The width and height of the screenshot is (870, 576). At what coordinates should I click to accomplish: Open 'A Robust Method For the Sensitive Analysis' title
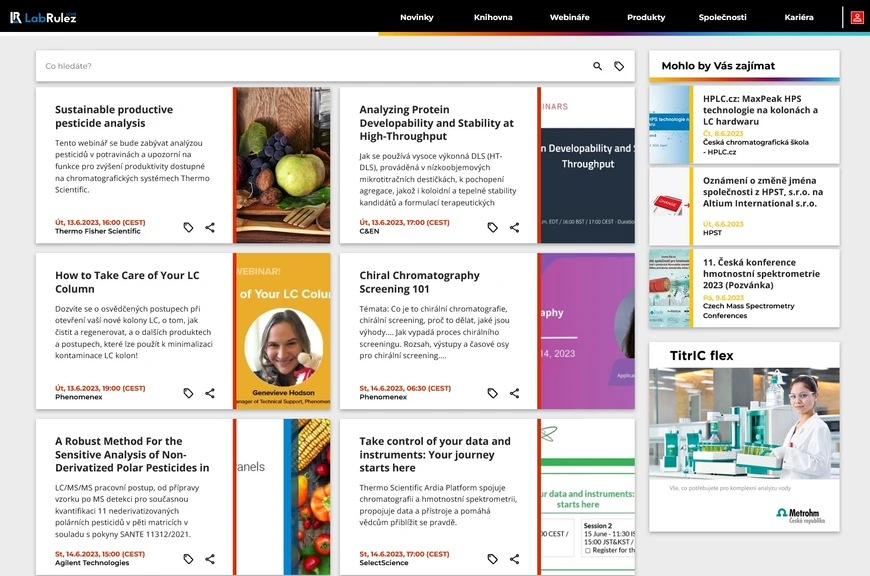tap(132, 454)
